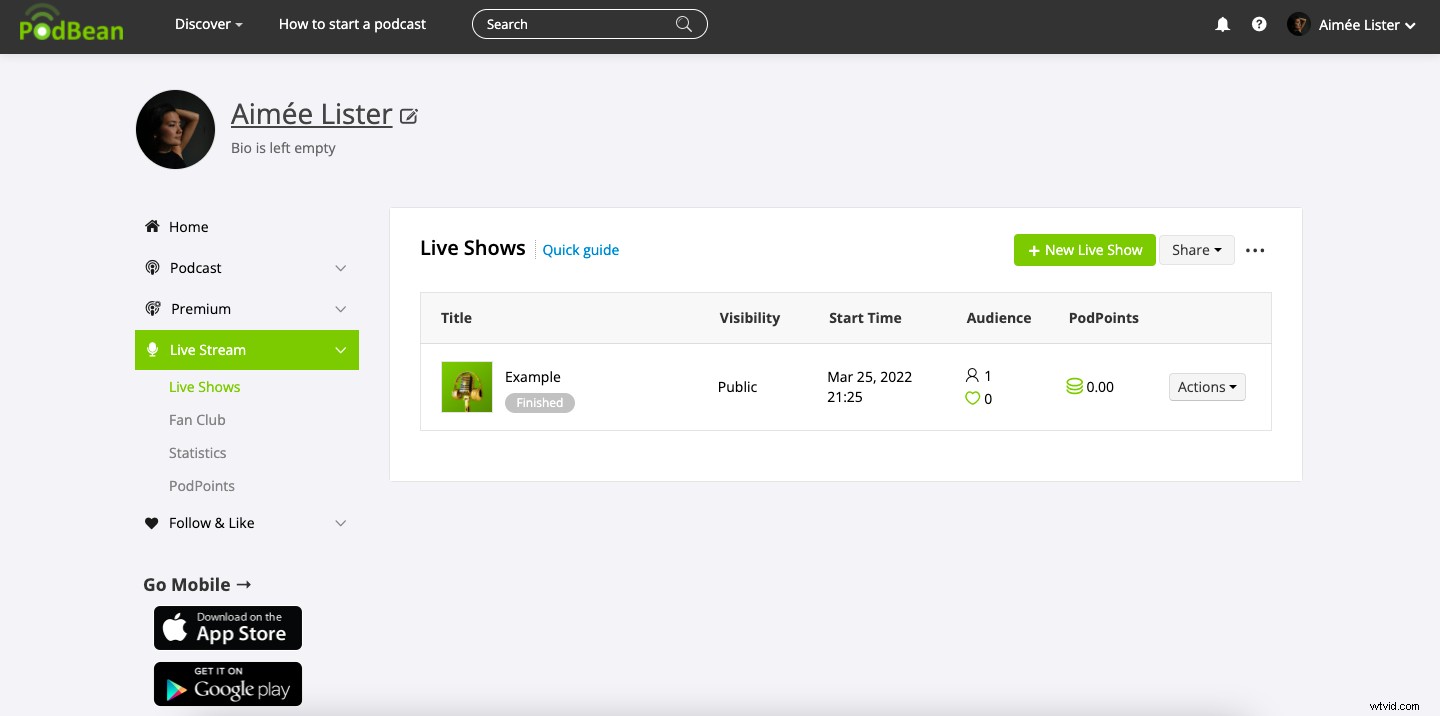This screenshot has width=1440, height=716.
Task: Click the heart icon beside Follow & Like
Action: click(x=151, y=522)
